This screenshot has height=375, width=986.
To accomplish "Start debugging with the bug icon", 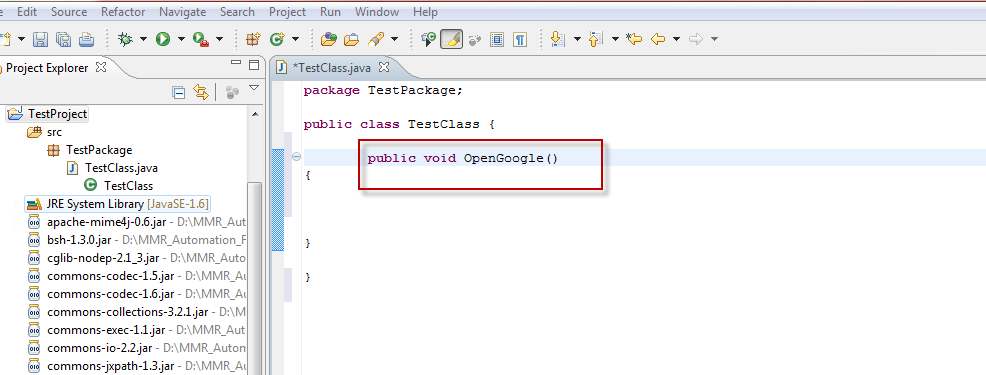I will click(126, 40).
